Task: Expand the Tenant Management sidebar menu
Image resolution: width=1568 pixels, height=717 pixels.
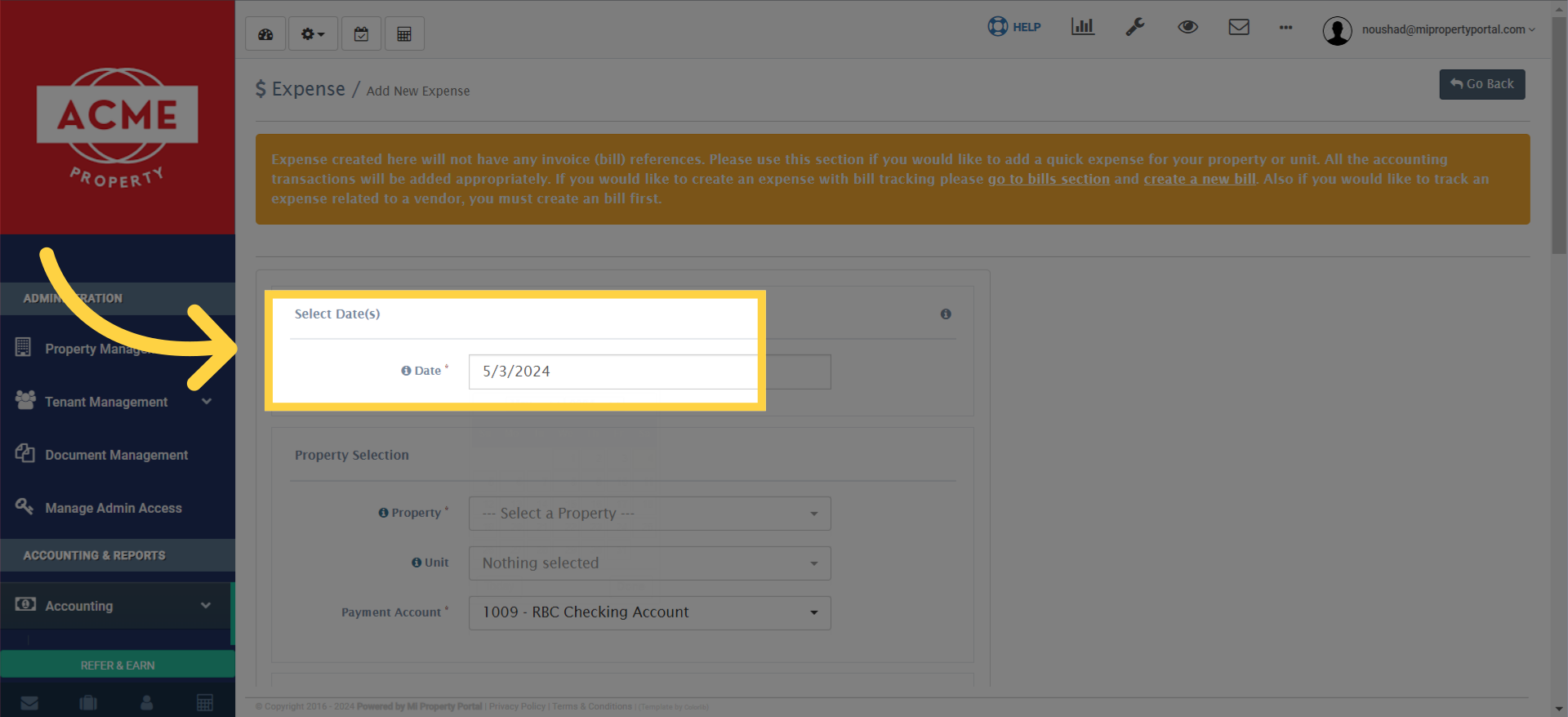Action: tap(118, 402)
